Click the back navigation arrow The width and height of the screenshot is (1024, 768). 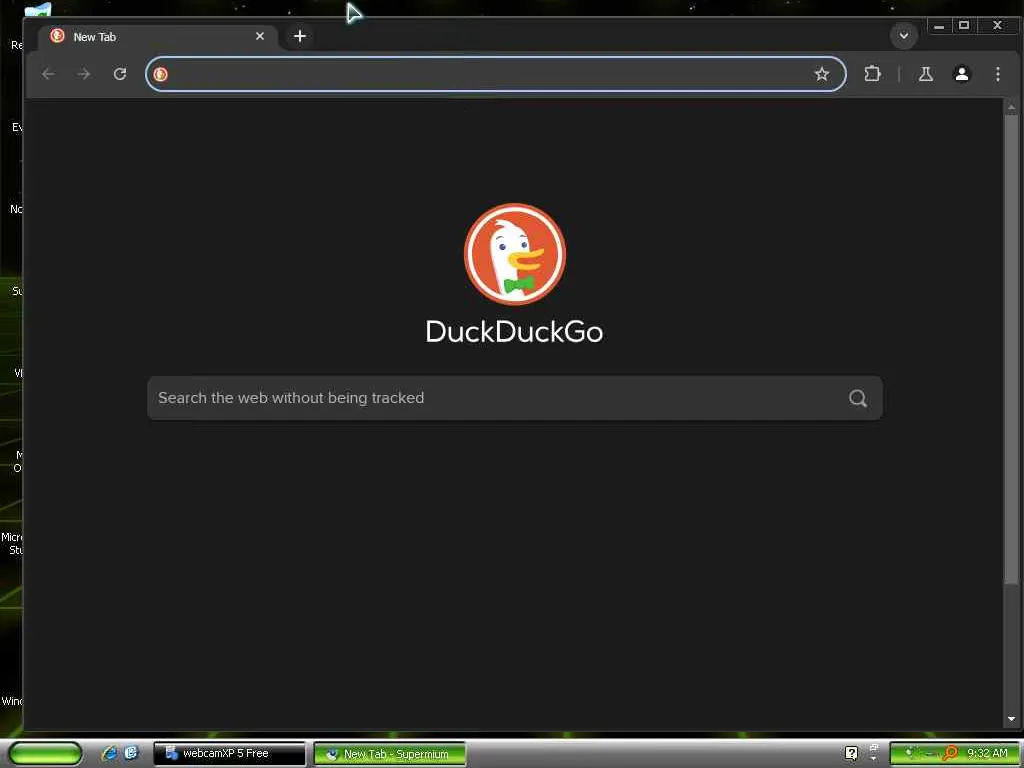[x=48, y=74]
